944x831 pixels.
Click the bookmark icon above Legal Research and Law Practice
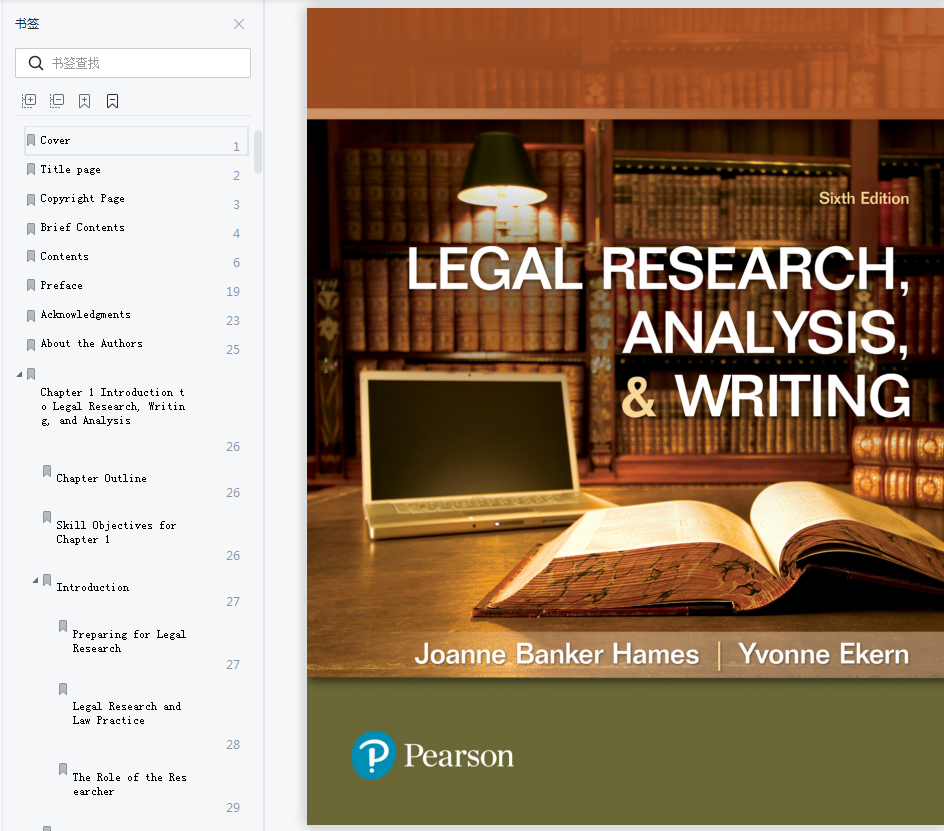coord(63,689)
